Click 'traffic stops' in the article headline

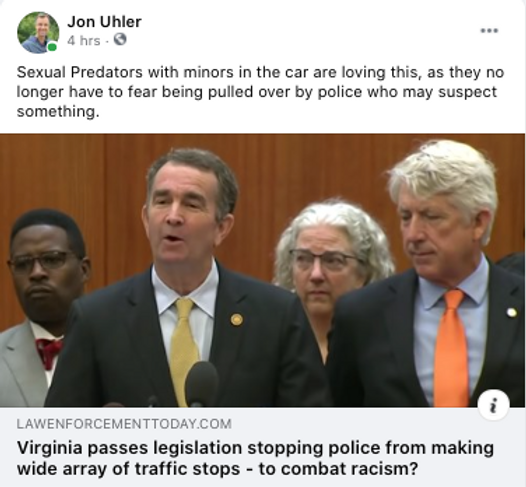[x=188, y=469]
